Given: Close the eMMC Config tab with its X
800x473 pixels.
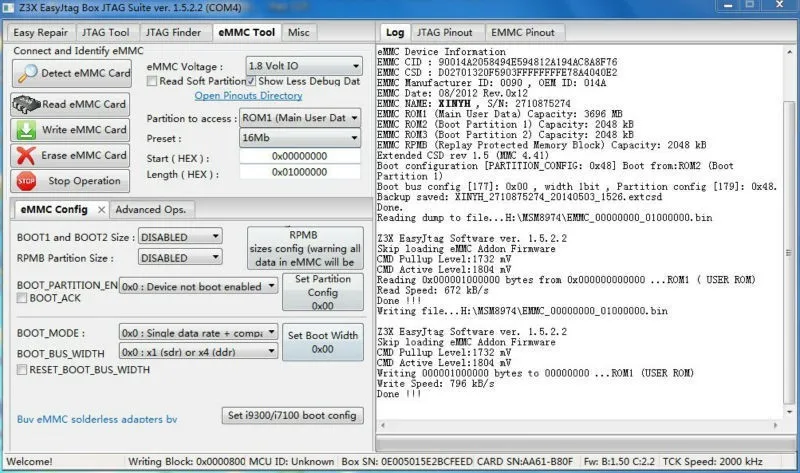Looking at the screenshot, I should (102, 210).
